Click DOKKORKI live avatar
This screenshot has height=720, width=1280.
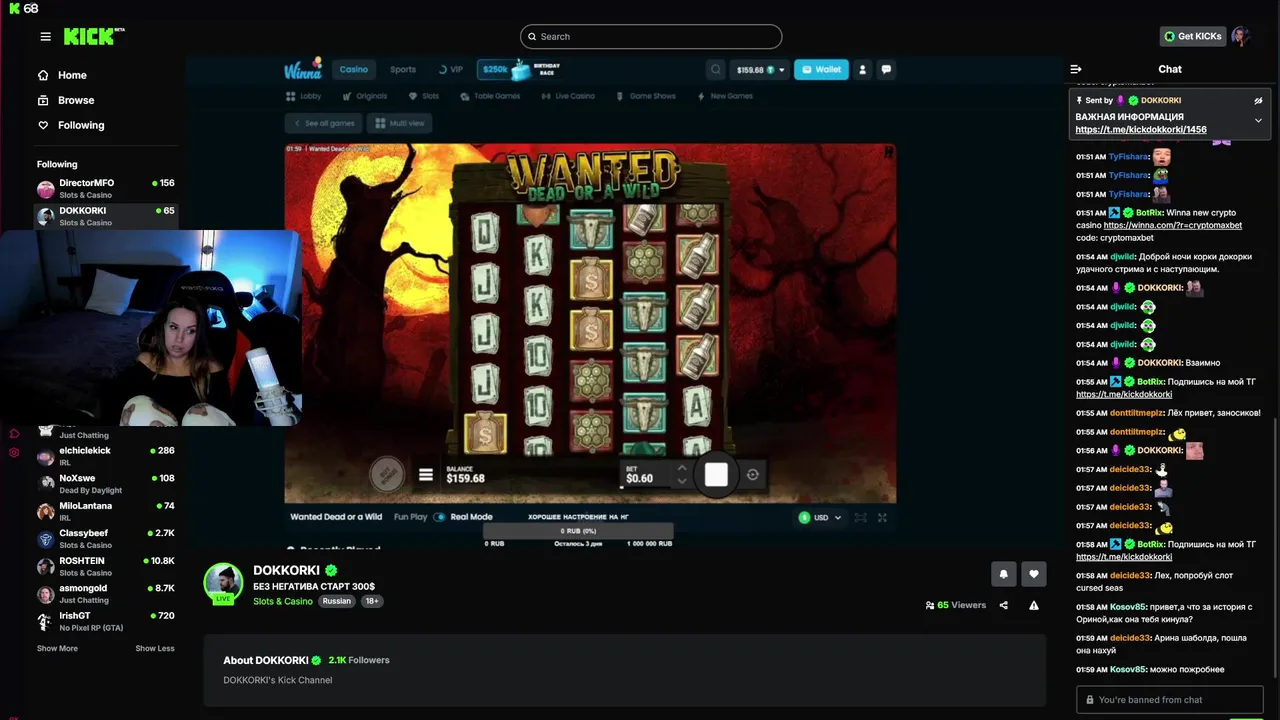[223, 584]
